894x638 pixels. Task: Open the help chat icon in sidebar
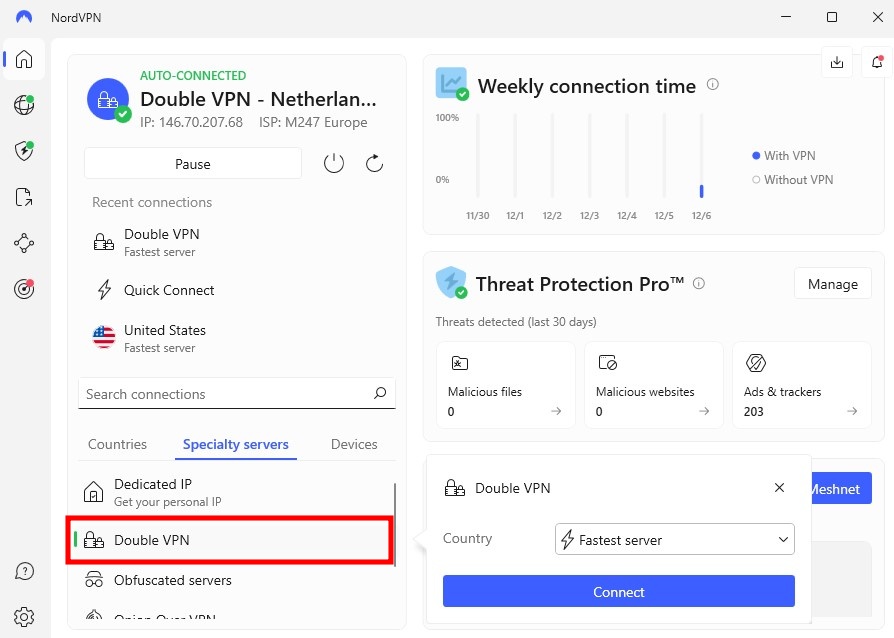[x=24, y=571]
